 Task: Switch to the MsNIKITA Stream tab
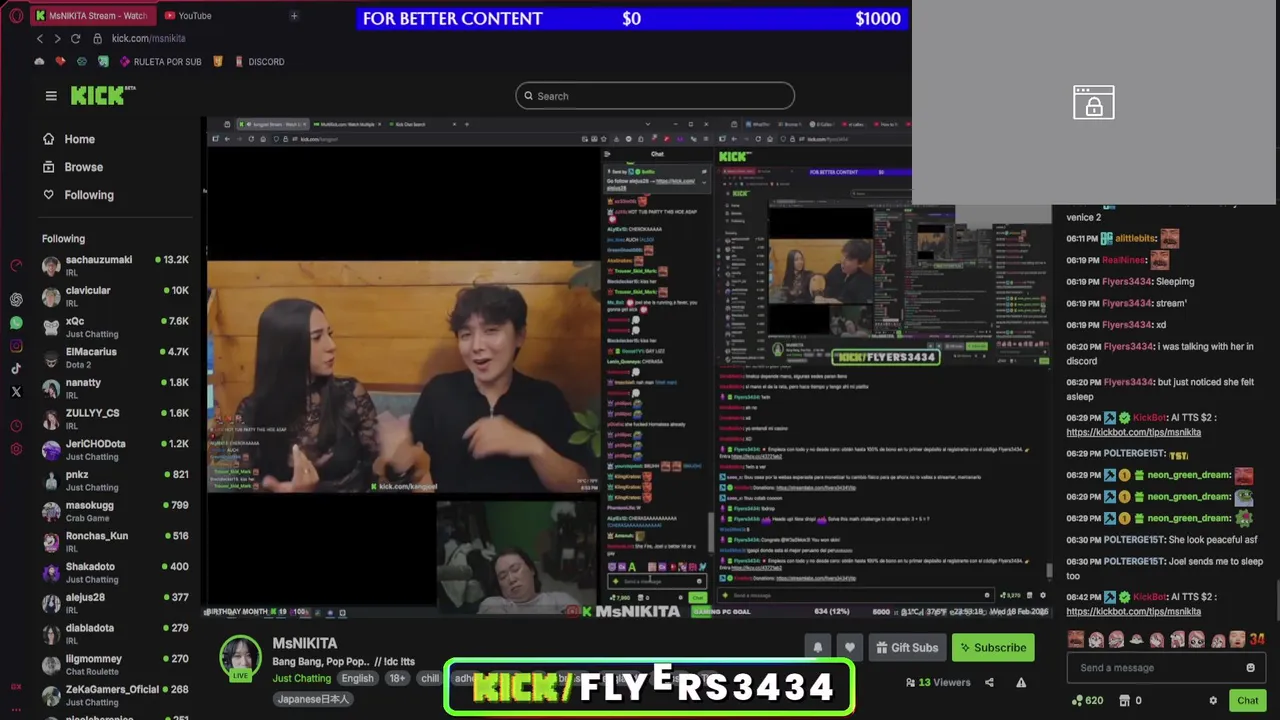tap(91, 15)
